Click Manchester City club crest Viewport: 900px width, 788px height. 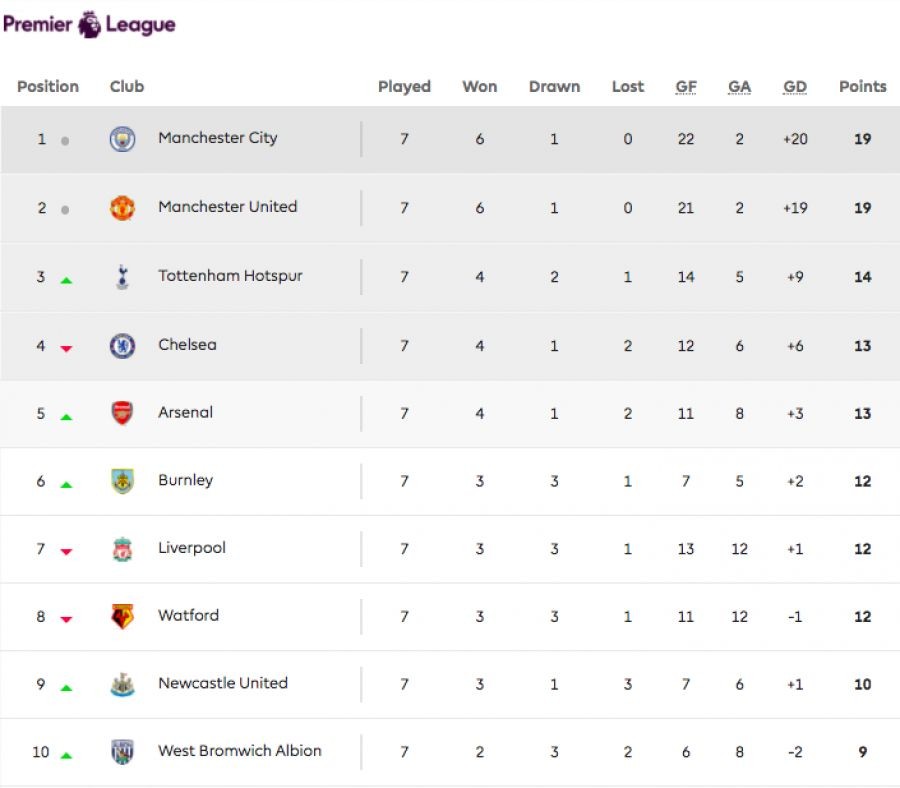[122, 139]
